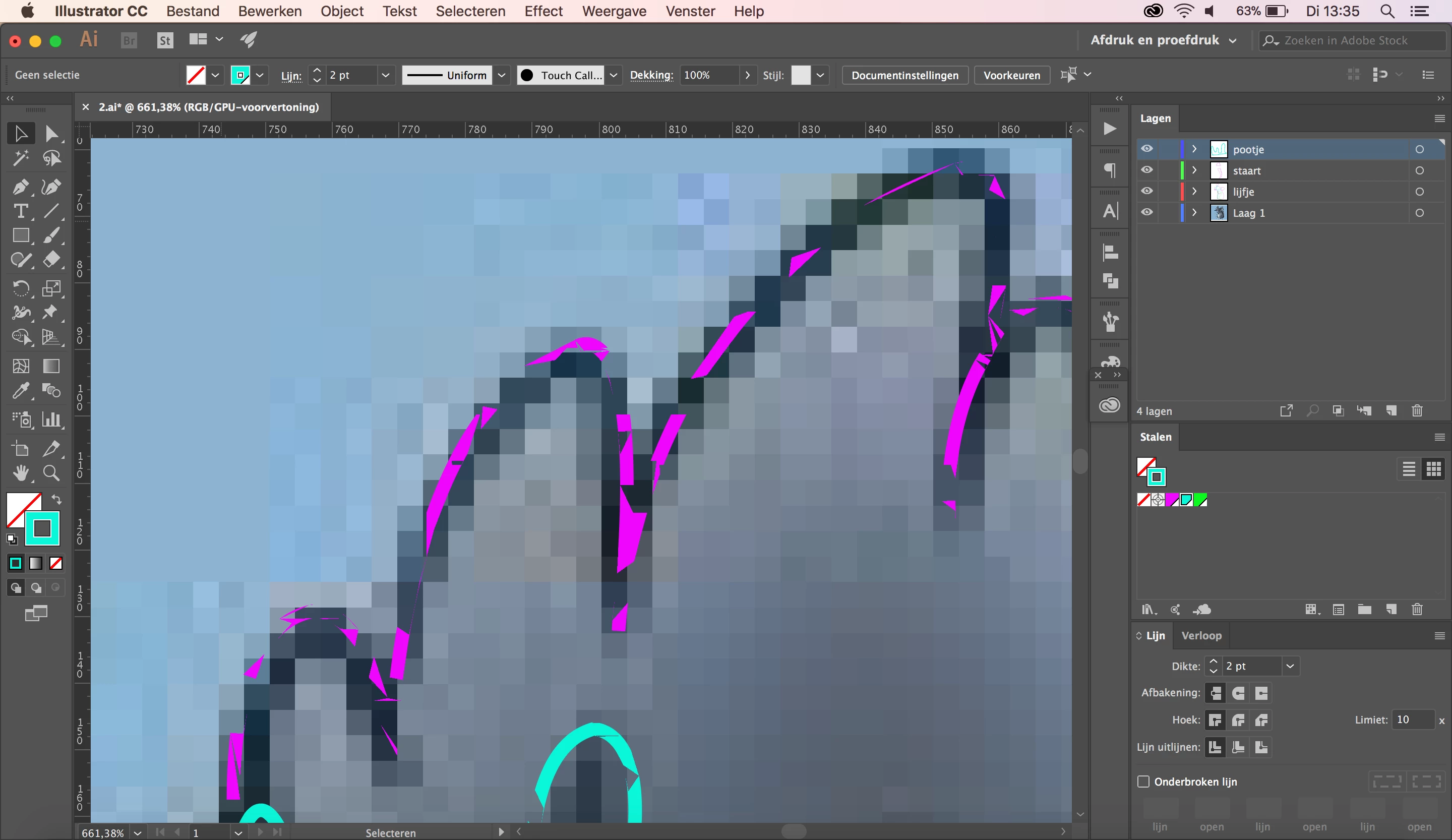
Task: Select the Type tool
Action: pos(20,211)
